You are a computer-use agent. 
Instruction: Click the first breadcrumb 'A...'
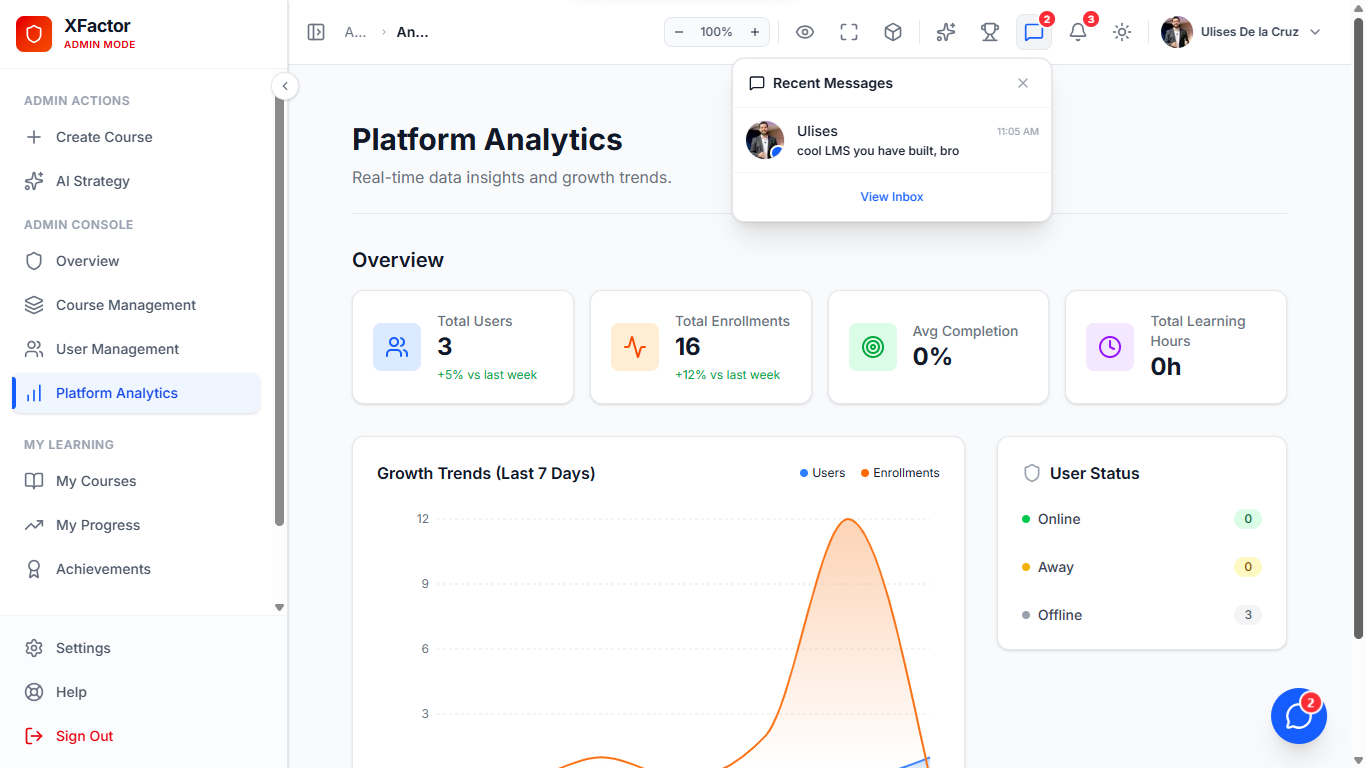(355, 32)
